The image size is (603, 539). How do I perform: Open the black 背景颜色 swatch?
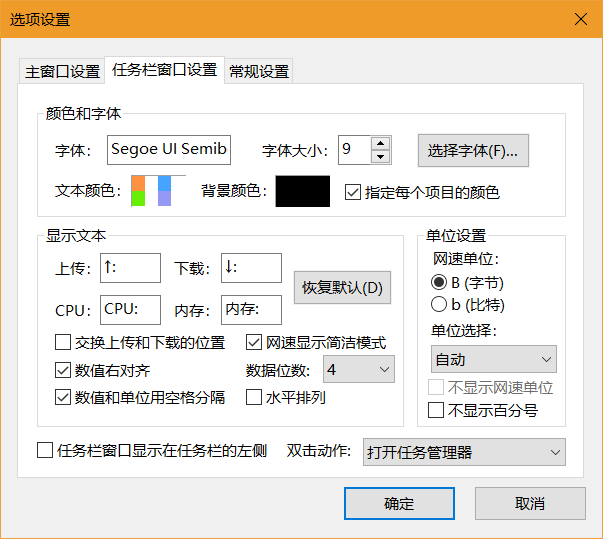pos(303,191)
